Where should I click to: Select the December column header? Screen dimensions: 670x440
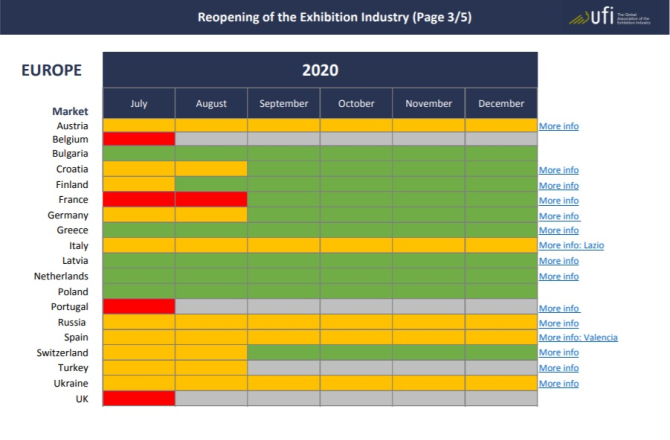point(501,103)
